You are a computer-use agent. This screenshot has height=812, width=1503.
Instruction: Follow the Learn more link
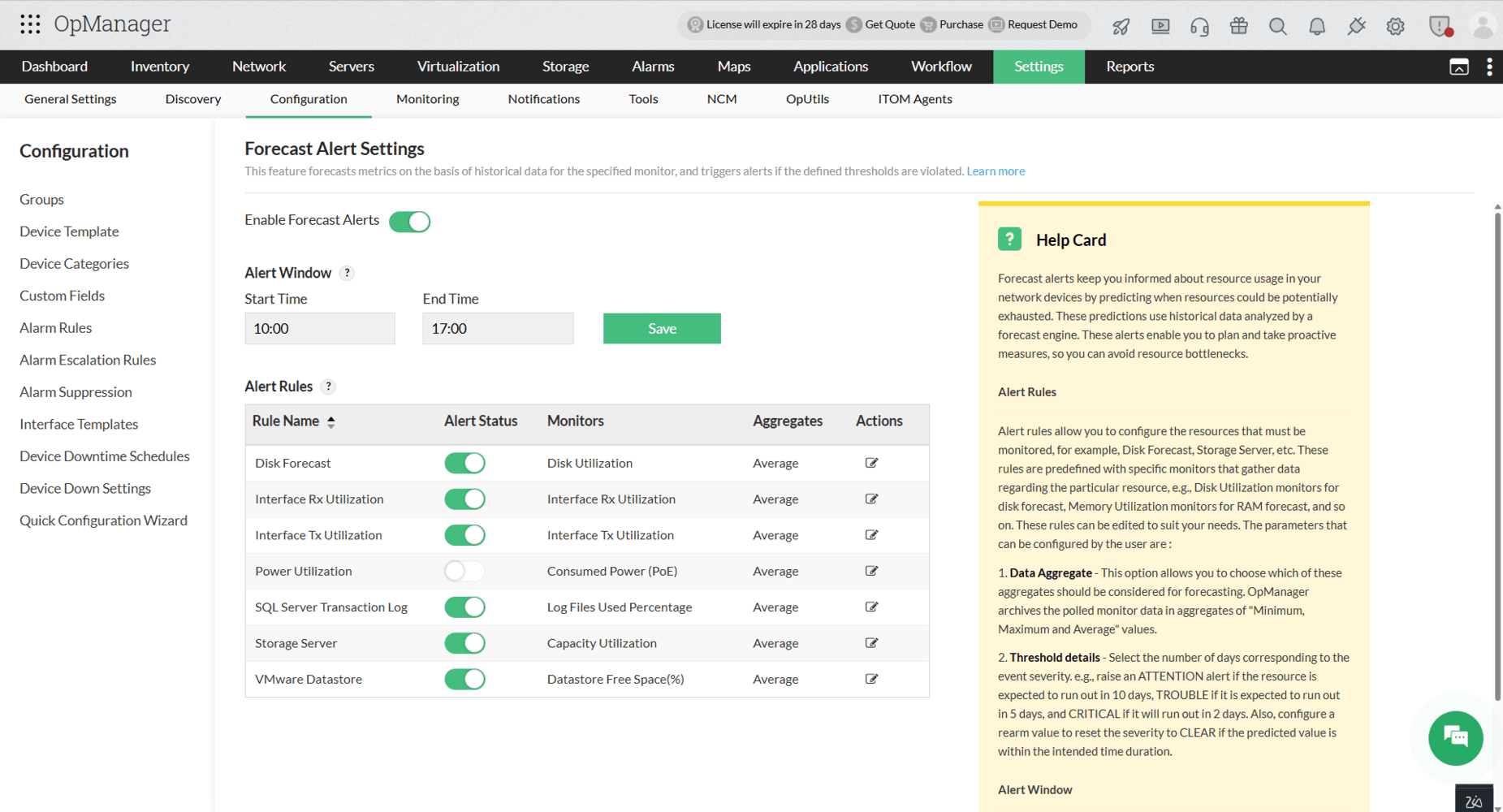[x=996, y=171]
